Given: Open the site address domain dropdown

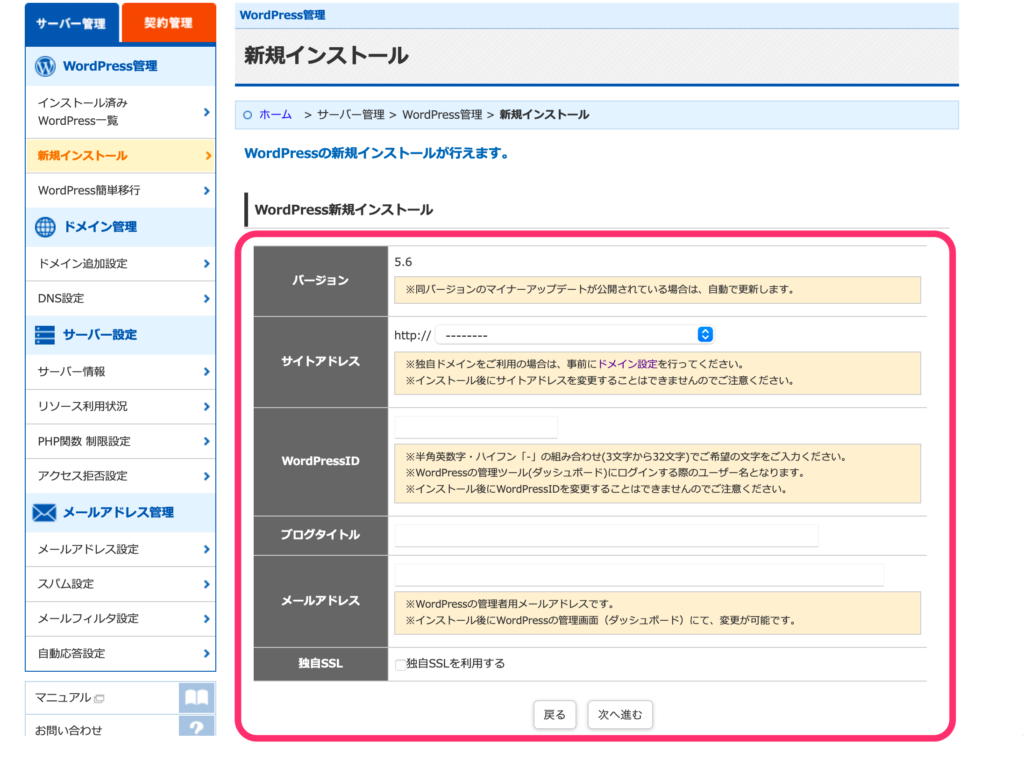Looking at the screenshot, I should click(574, 335).
